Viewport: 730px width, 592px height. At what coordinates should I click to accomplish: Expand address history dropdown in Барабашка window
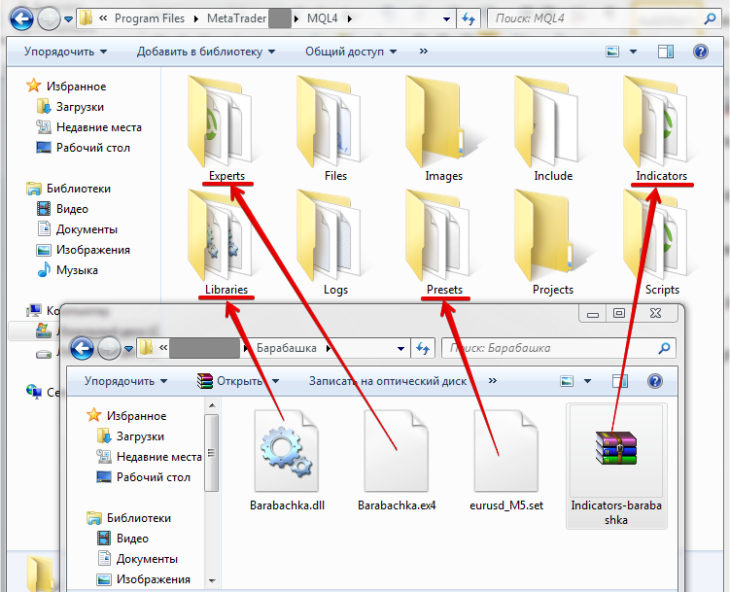(400, 349)
